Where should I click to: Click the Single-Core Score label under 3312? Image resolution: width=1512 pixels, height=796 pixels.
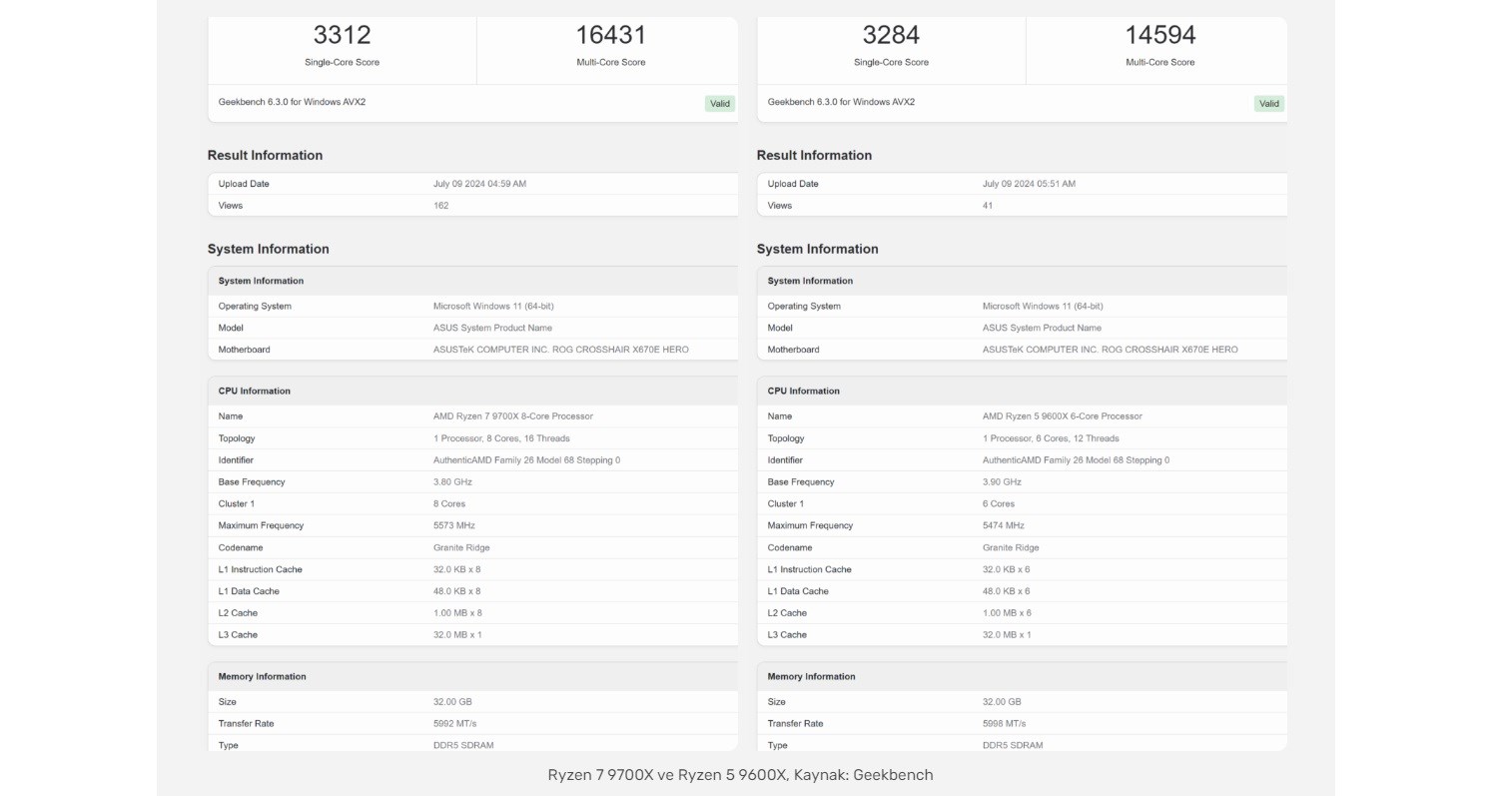[342, 62]
